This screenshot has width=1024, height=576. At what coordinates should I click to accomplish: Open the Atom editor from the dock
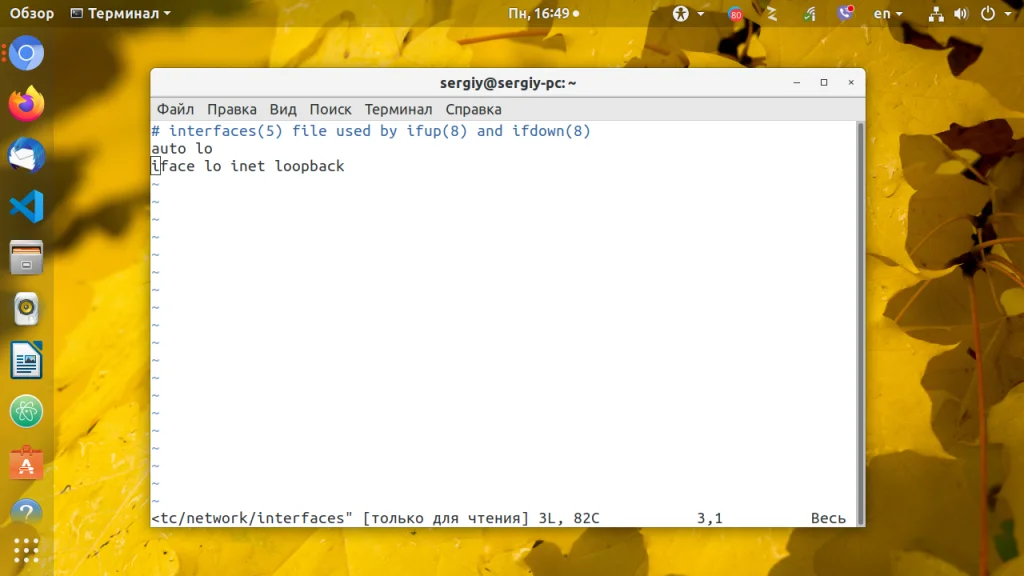[26, 411]
